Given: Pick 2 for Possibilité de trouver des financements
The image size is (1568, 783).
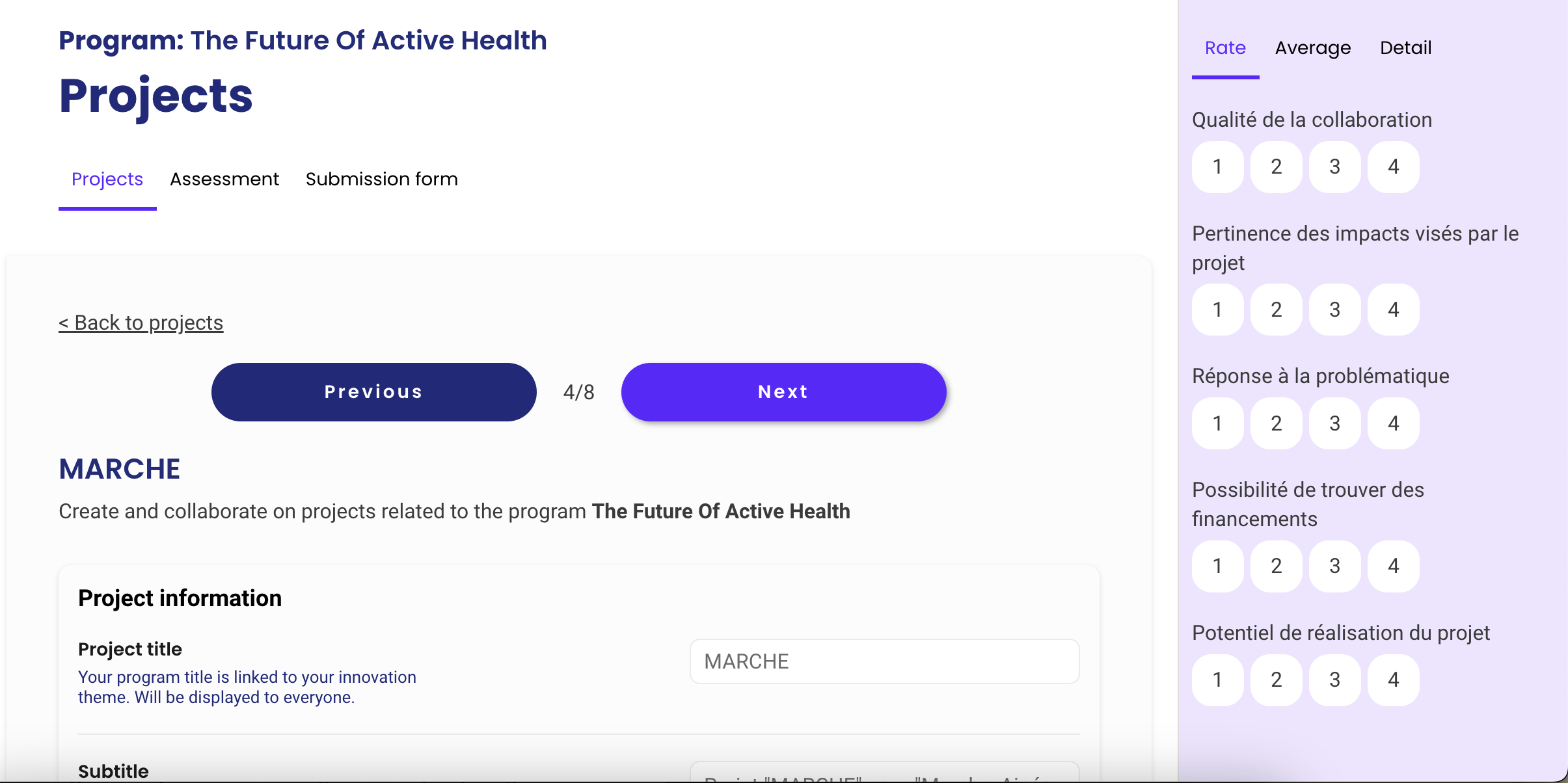Looking at the screenshot, I should (1276, 566).
